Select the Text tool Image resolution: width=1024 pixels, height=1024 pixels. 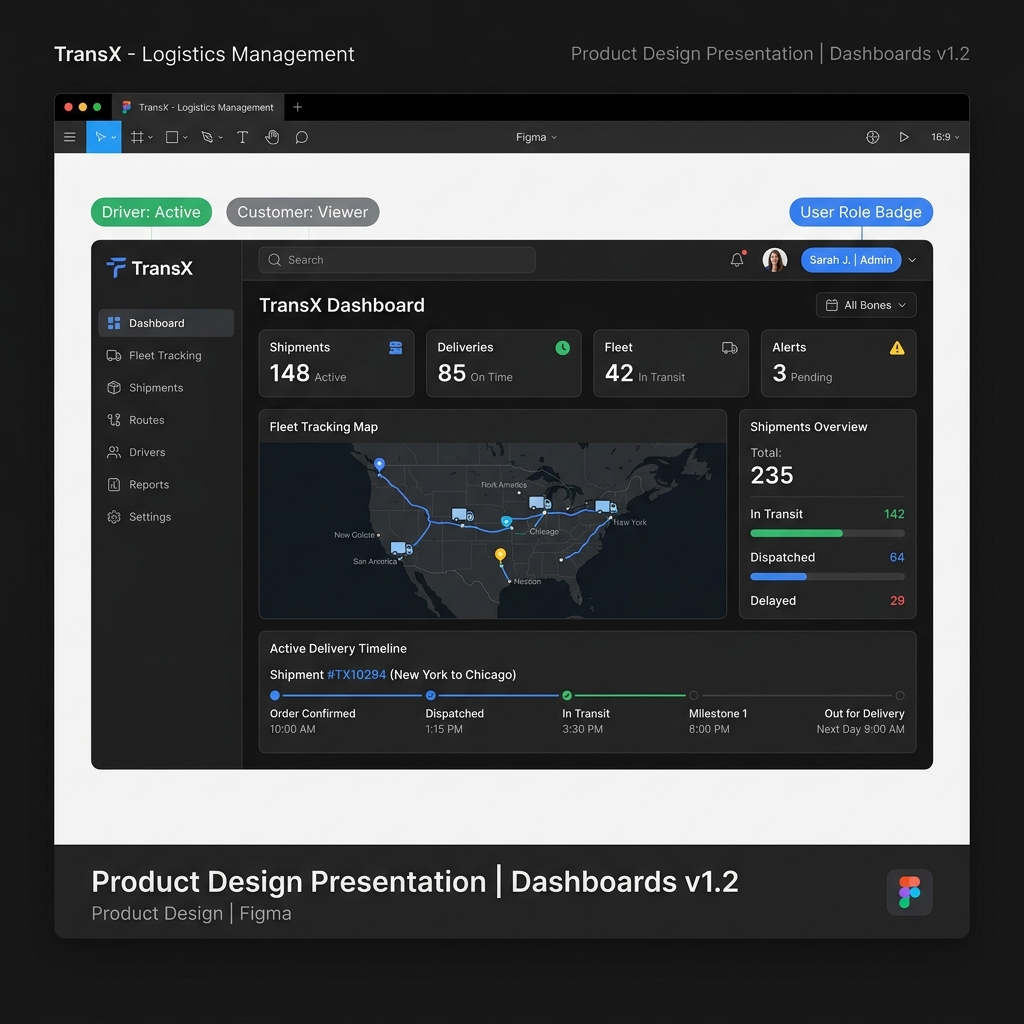click(x=242, y=137)
